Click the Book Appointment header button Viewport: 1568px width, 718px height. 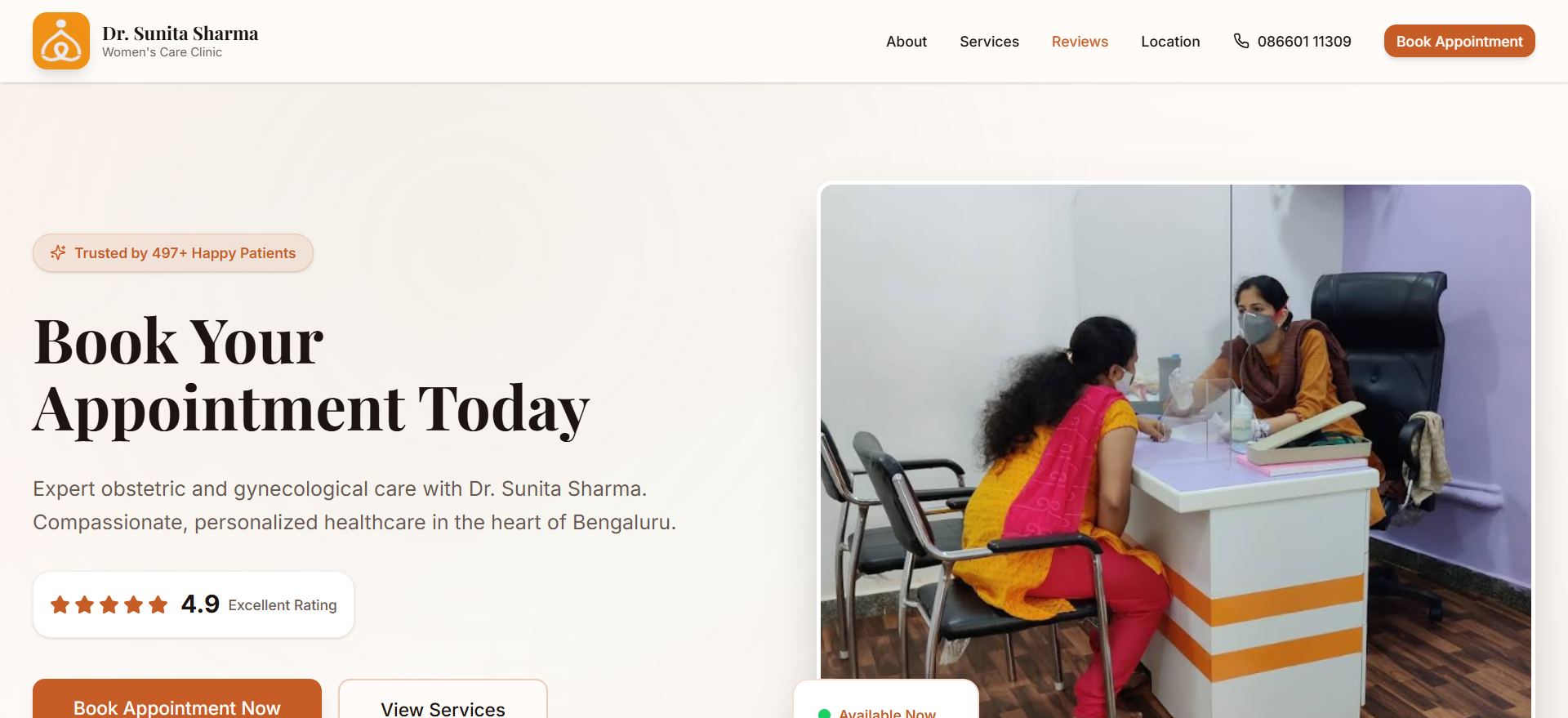click(x=1459, y=41)
